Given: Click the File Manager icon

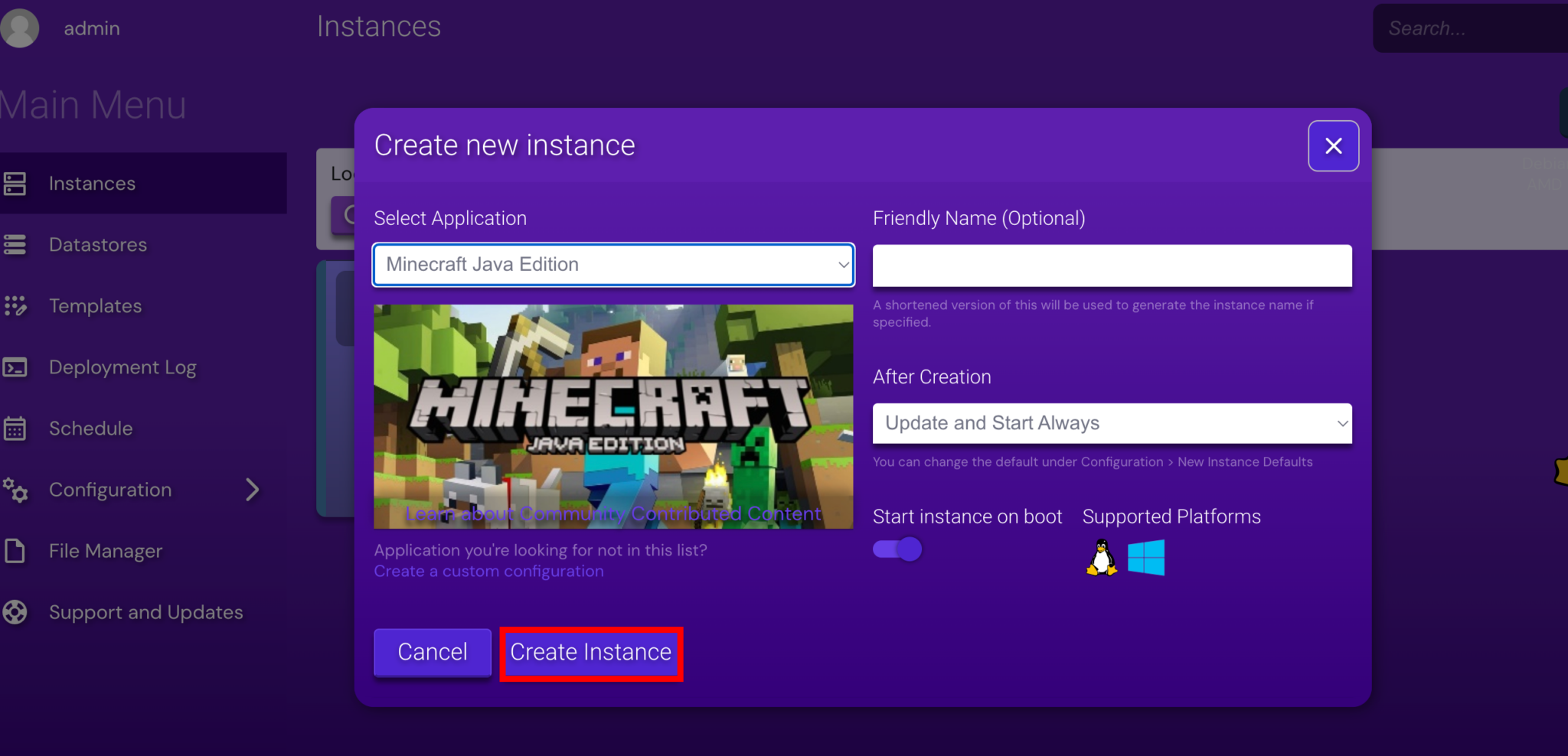Looking at the screenshot, I should click(17, 550).
